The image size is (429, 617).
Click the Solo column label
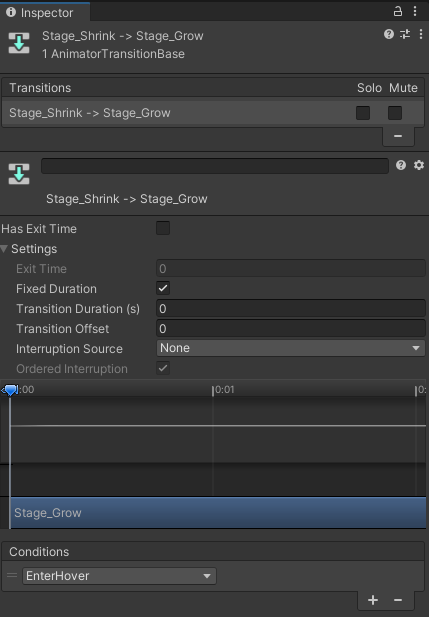[x=369, y=88]
